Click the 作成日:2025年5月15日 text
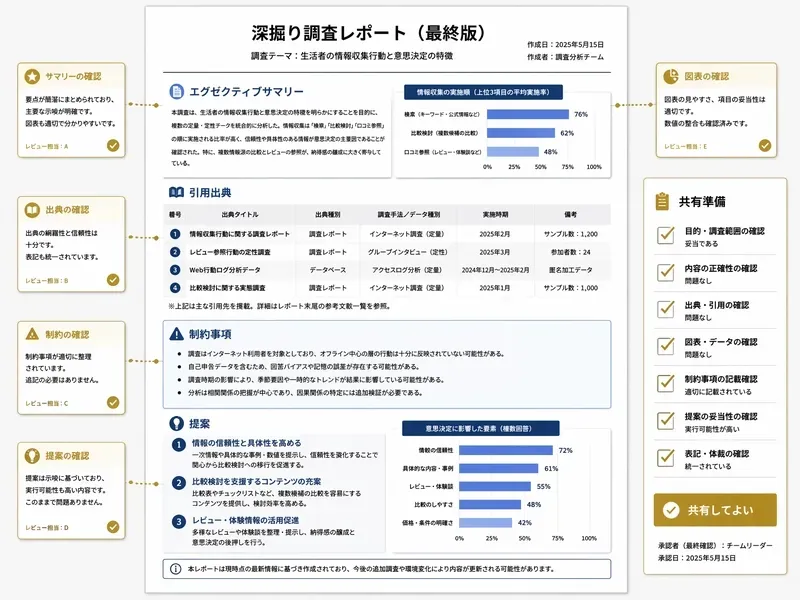The width and height of the screenshot is (800, 600). coord(565,44)
